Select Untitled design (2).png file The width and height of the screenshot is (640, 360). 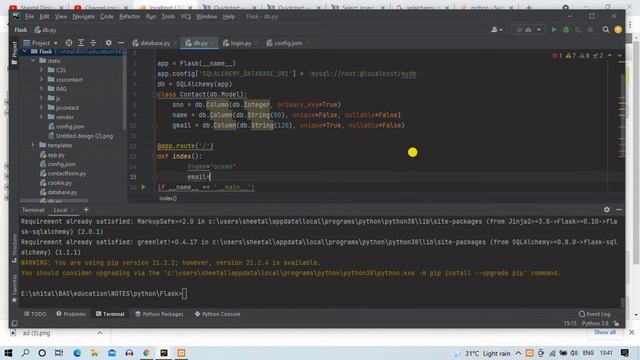pyautogui.click(x=84, y=136)
